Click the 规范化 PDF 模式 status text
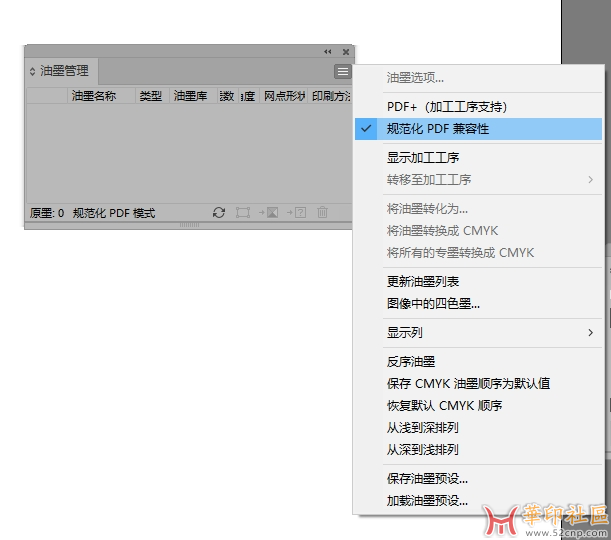Screen dimensions: 611x540 pyautogui.click(x=114, y=213)
